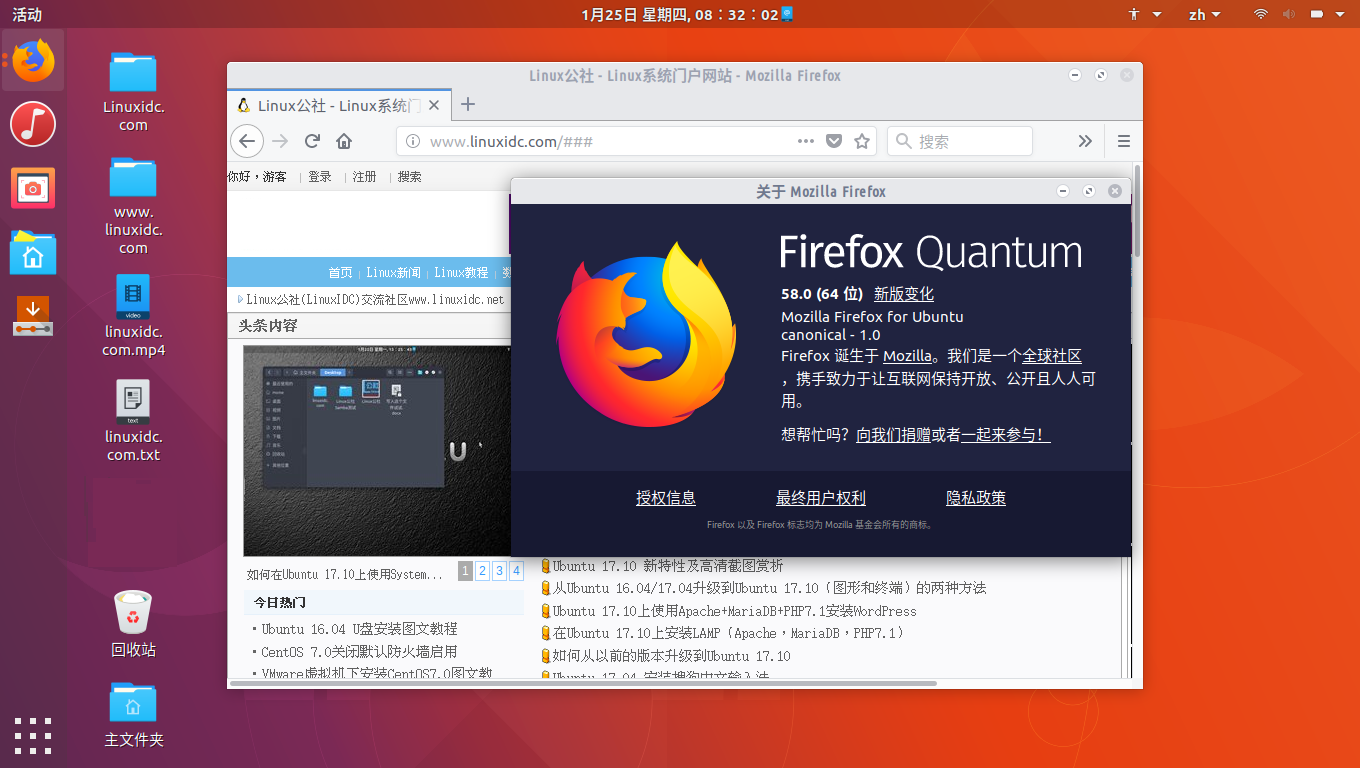Open CentOS 7.0关闭默认防火墙启用 article
Image resolution: width=1360 pixels, height=768 pixels.
coord(360,651)
